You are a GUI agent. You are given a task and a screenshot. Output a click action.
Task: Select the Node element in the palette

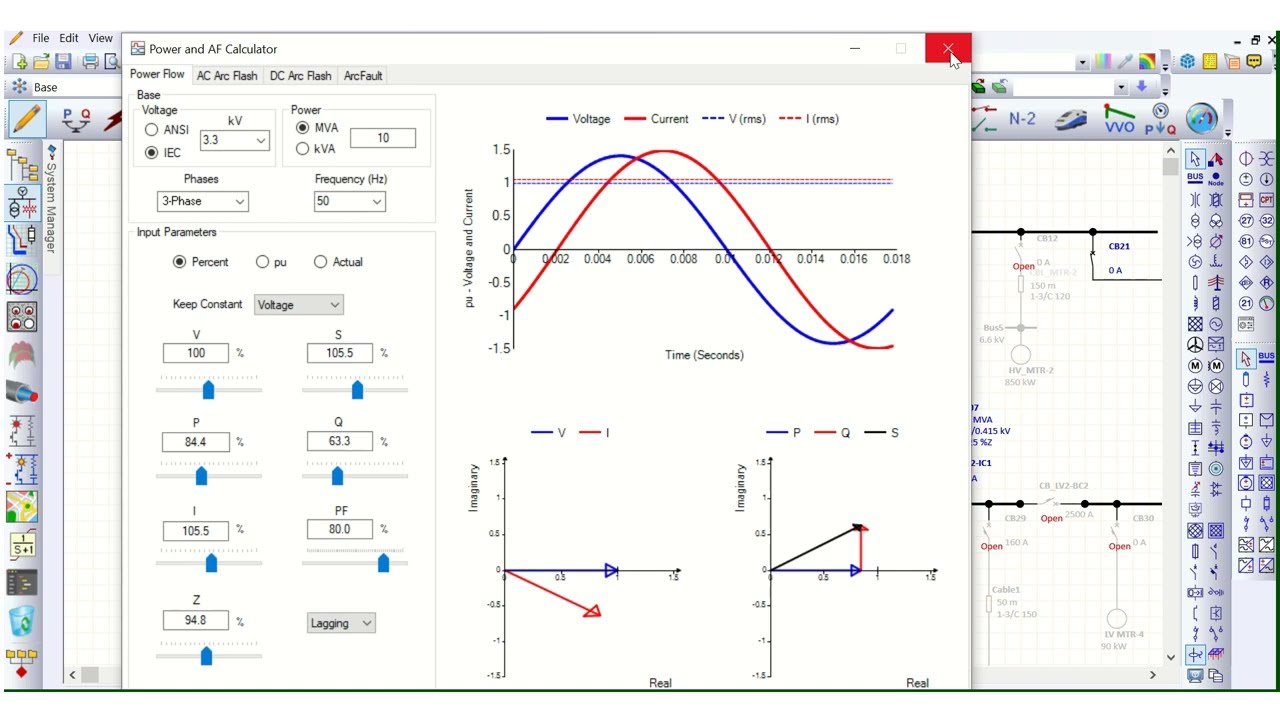(x=1216, y=179)
